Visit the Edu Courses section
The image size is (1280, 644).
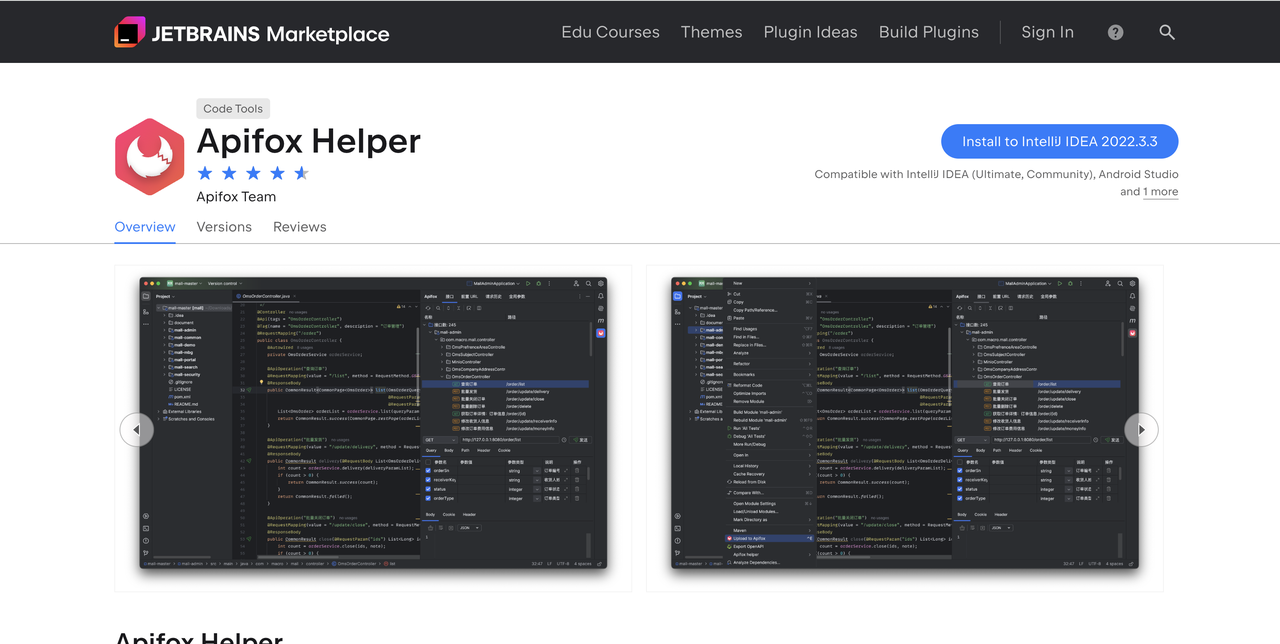point(610,31)
